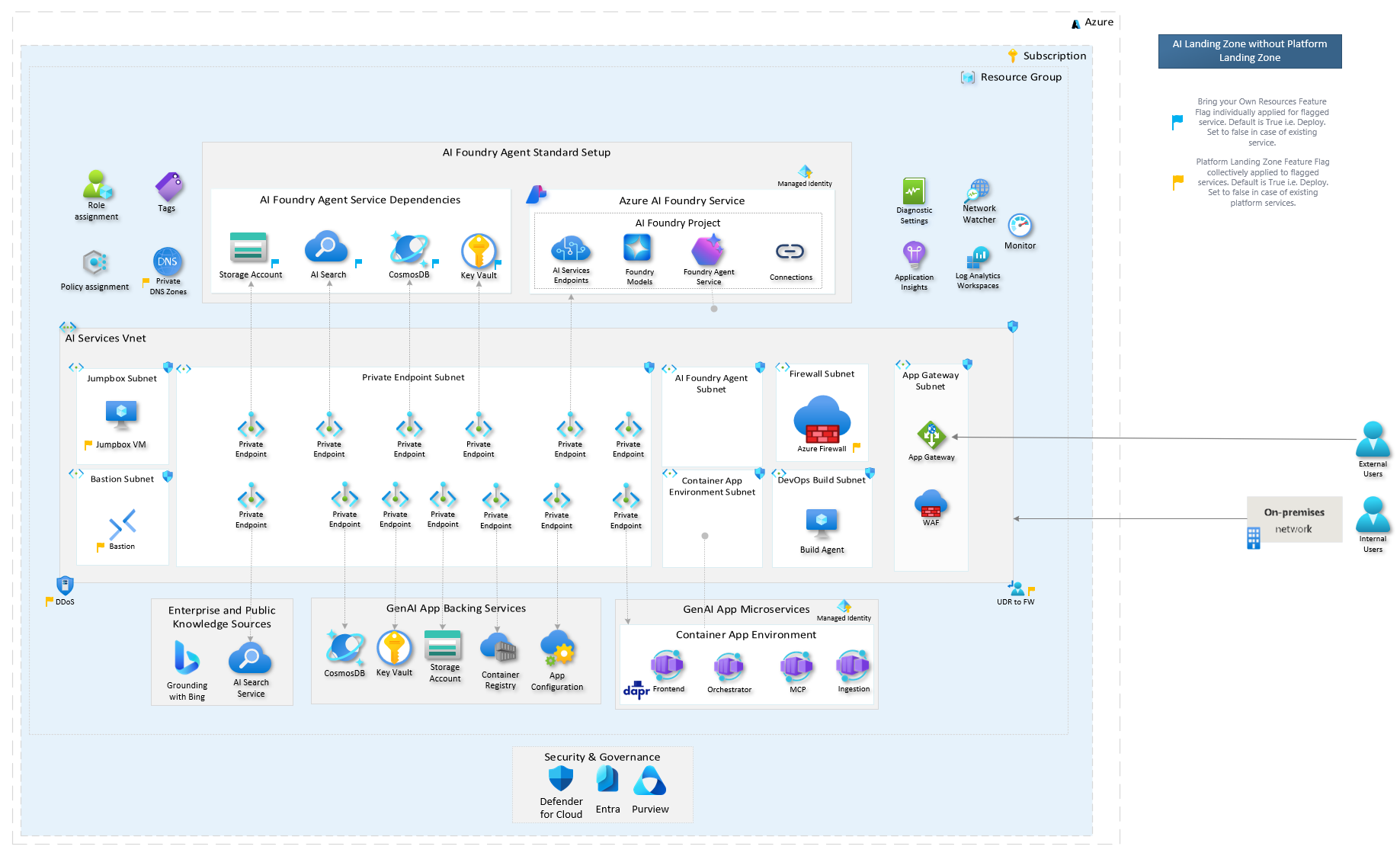Image resolution: width=1400 pixels, height=856 pixels.
Task: Expand the App Gateway Subnet chevron
Action: (x=902, y=364)
